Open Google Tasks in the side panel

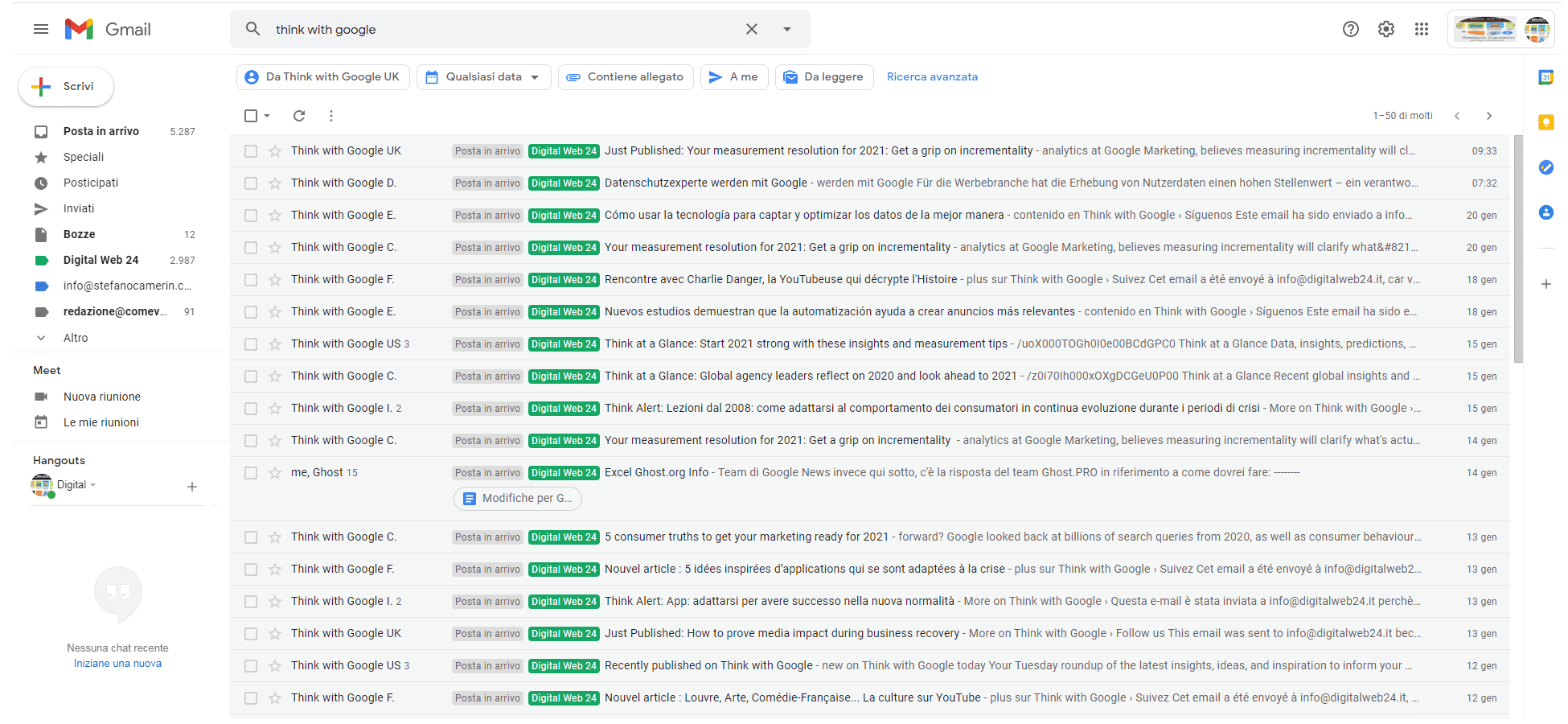pos(1545,167)
